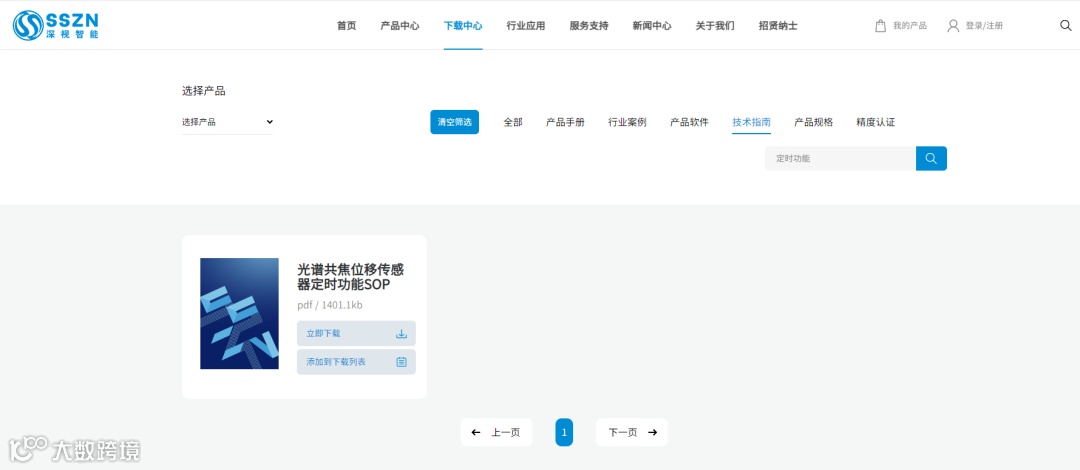Select the 精度认证 filter tab

coord(875,122)
